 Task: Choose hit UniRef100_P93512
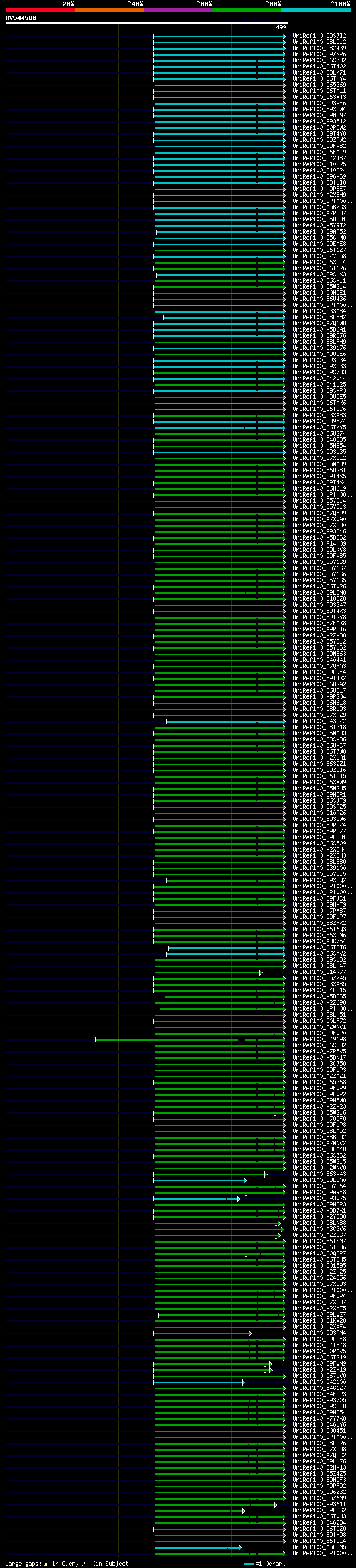tap(319, 122)
